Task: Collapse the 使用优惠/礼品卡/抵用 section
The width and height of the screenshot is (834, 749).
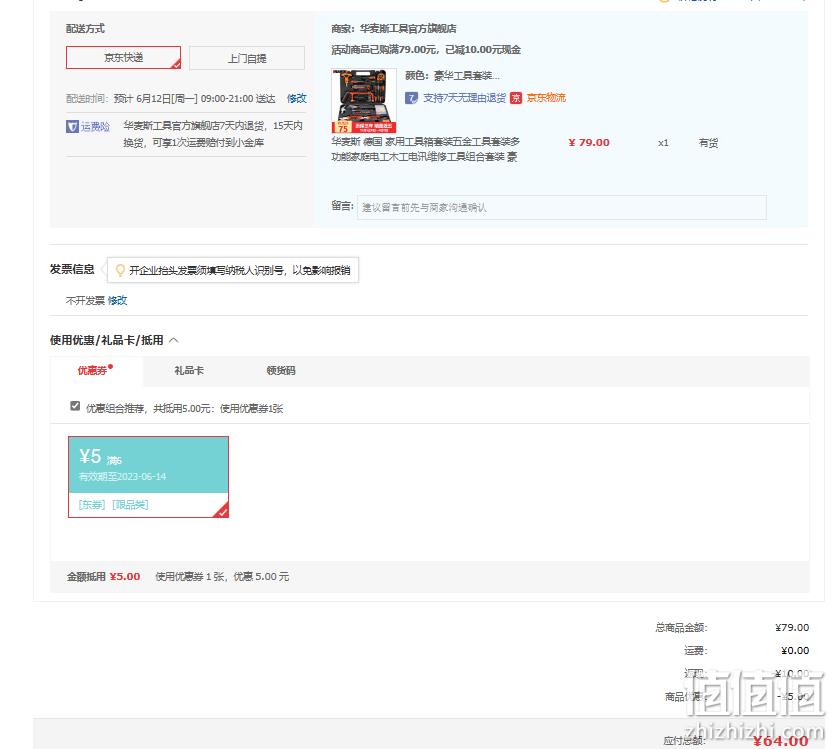Action: (x=174, y=340)
